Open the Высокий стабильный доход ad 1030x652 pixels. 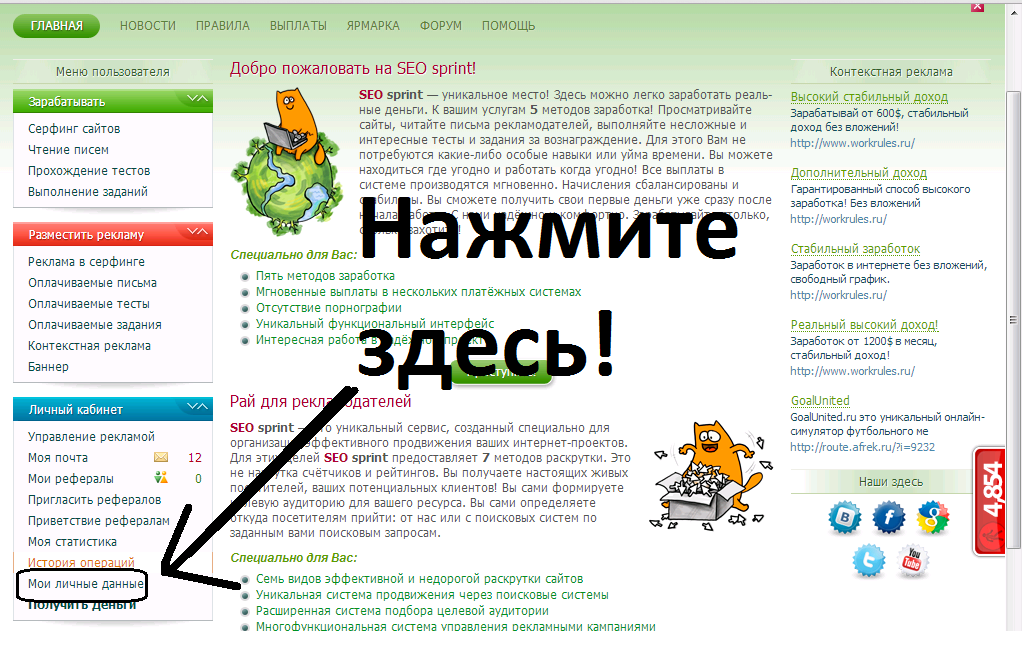[869, 97]
